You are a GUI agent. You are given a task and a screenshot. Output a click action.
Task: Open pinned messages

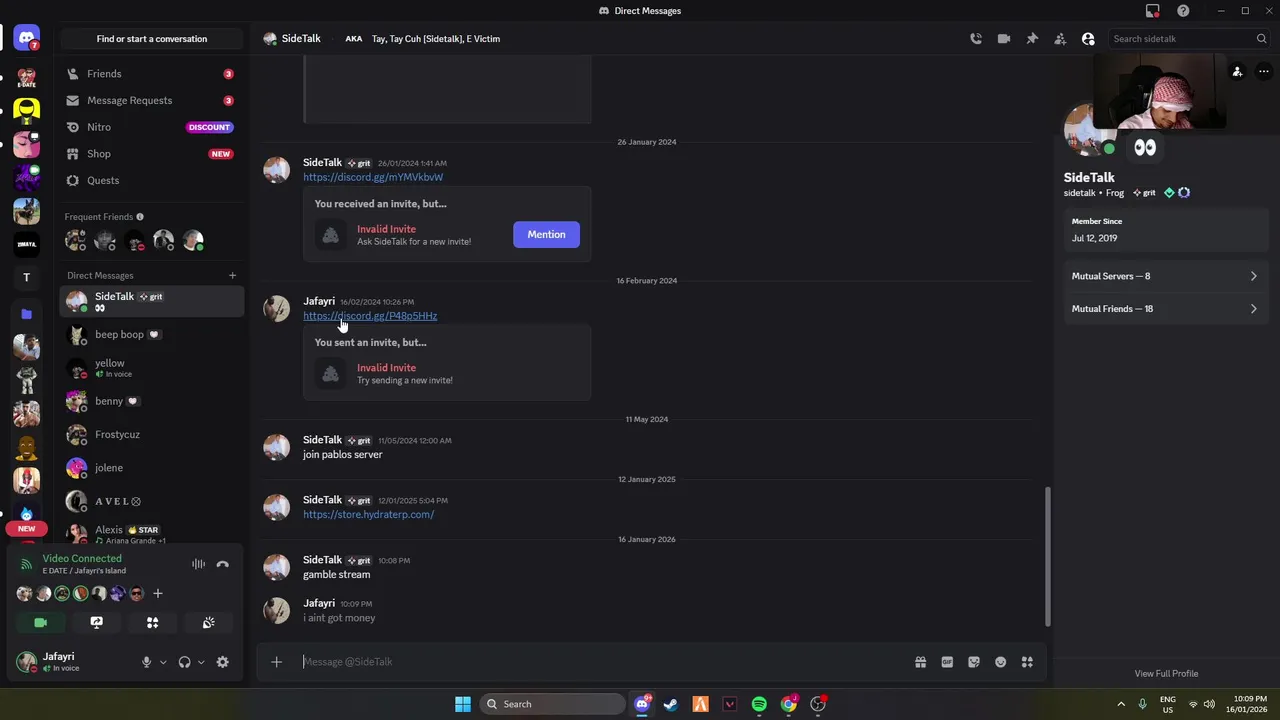pyautogui.click(x=1032, y=39)
